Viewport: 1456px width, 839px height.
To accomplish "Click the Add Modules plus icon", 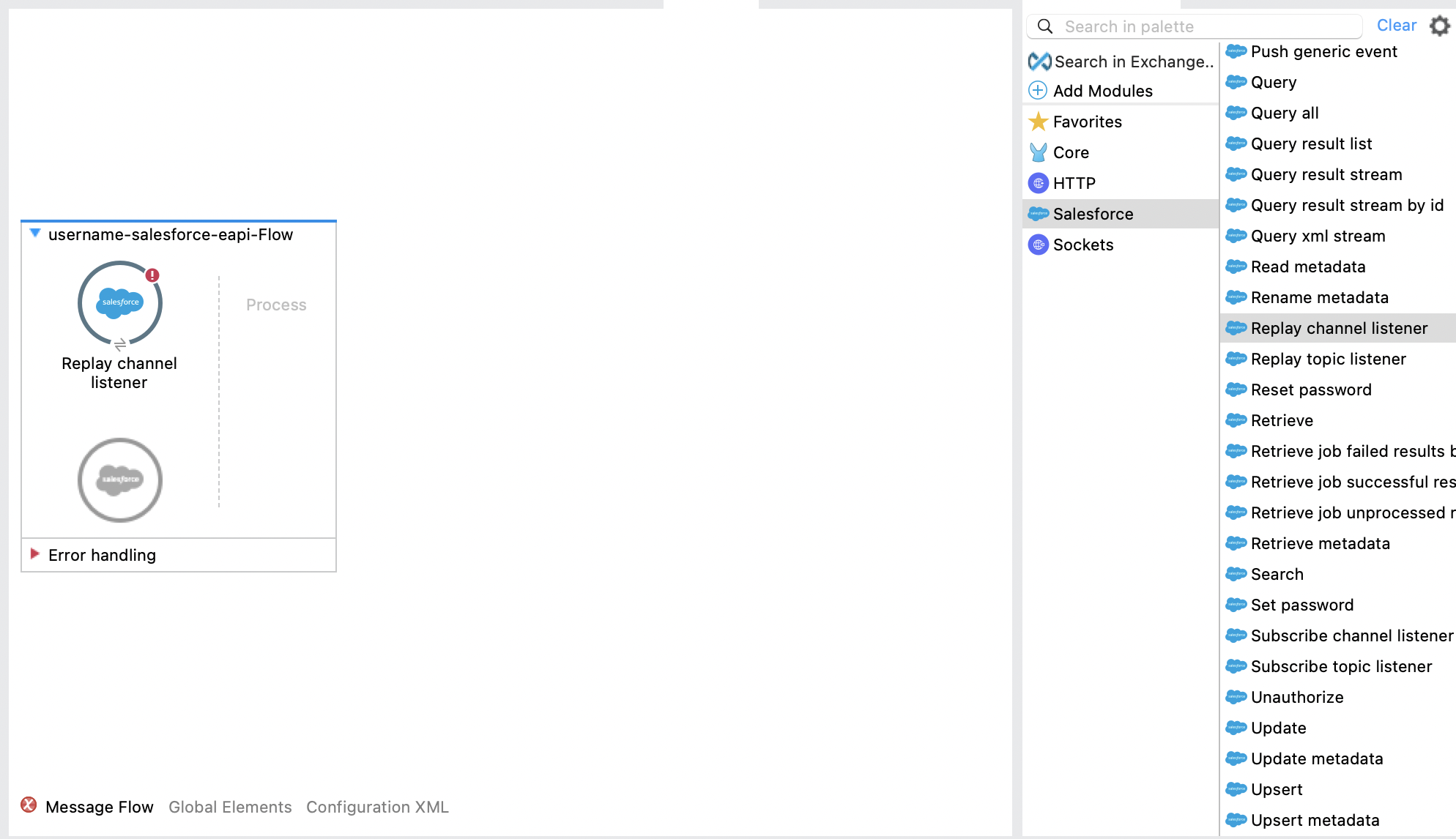I will [x=1038, y=91].
